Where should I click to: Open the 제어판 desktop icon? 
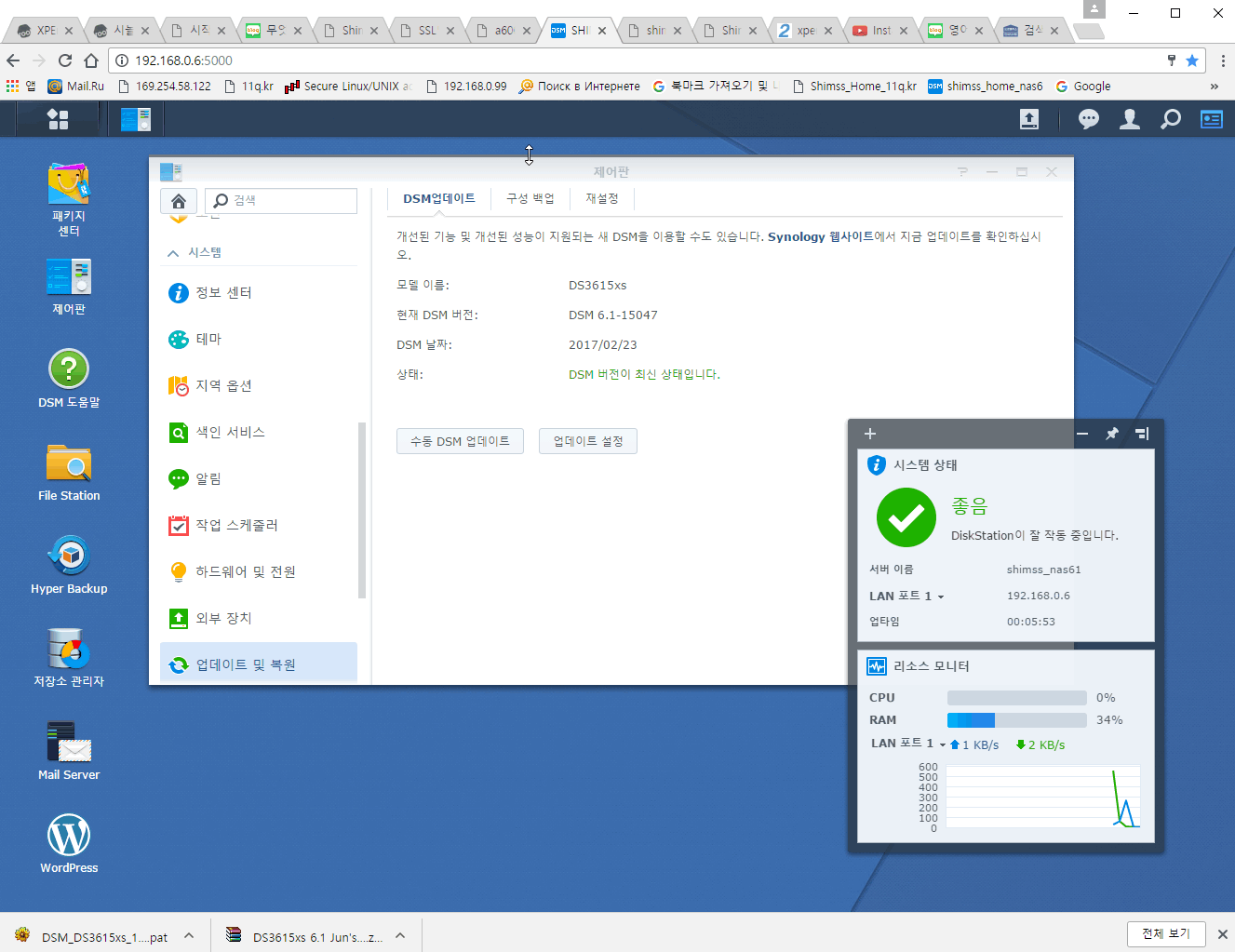(69, 287)
